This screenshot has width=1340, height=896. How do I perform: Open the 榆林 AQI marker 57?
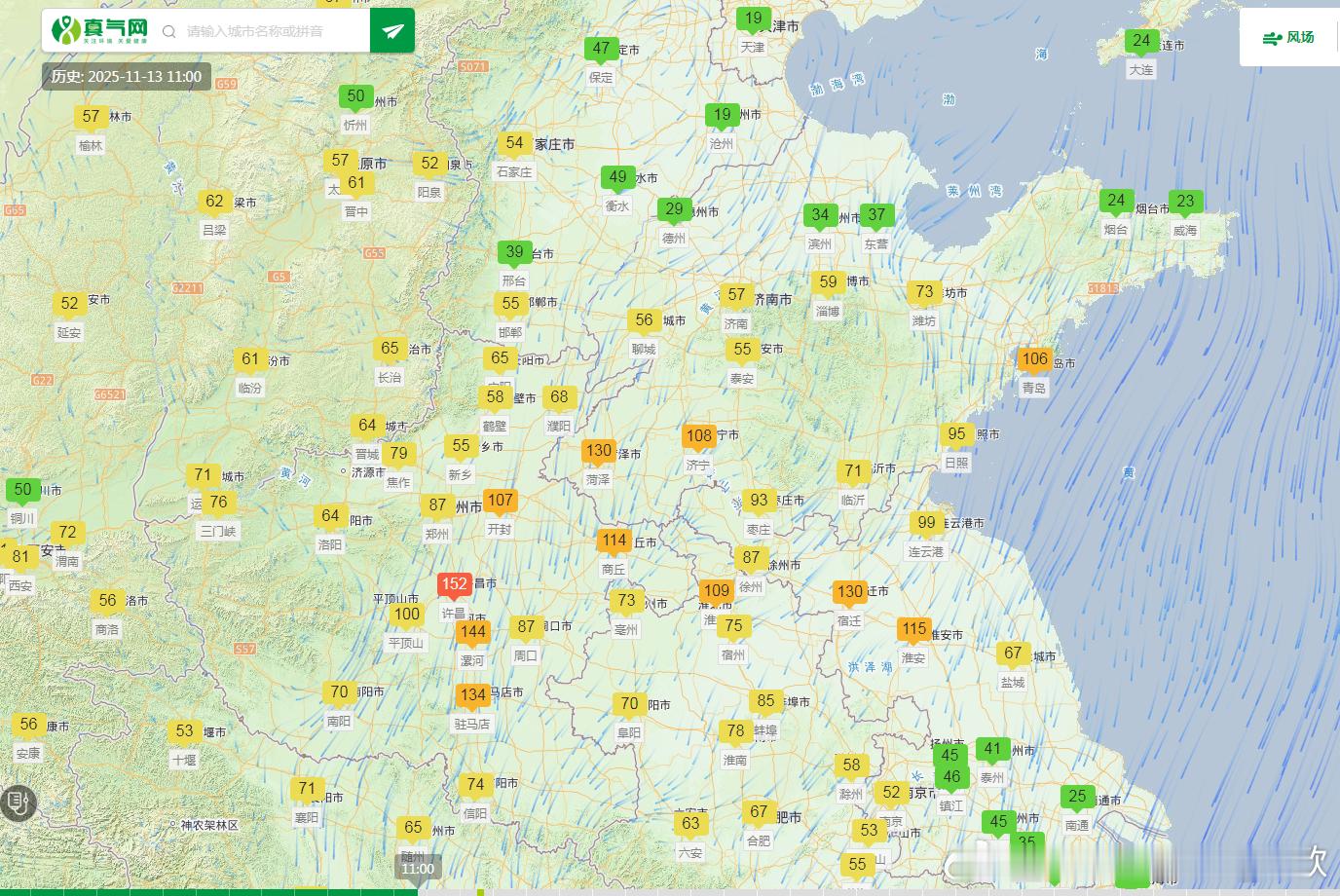(92, 116)
